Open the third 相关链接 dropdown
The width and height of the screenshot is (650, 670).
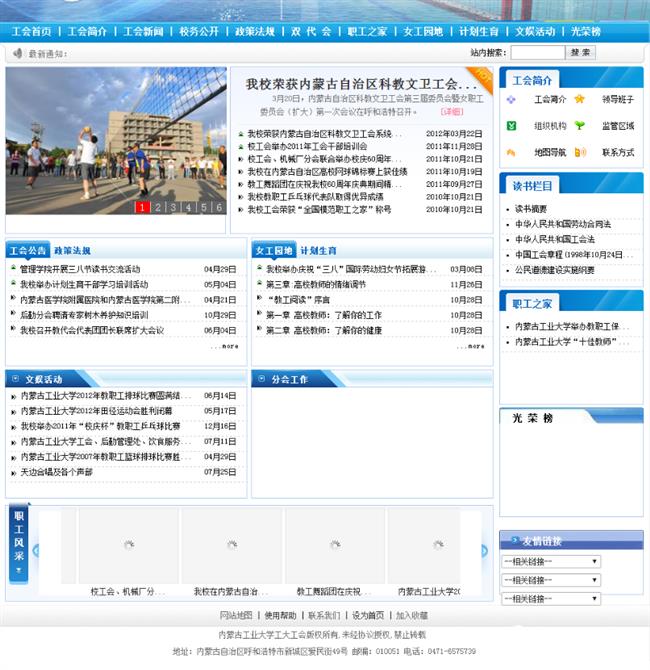coord(551,598)
